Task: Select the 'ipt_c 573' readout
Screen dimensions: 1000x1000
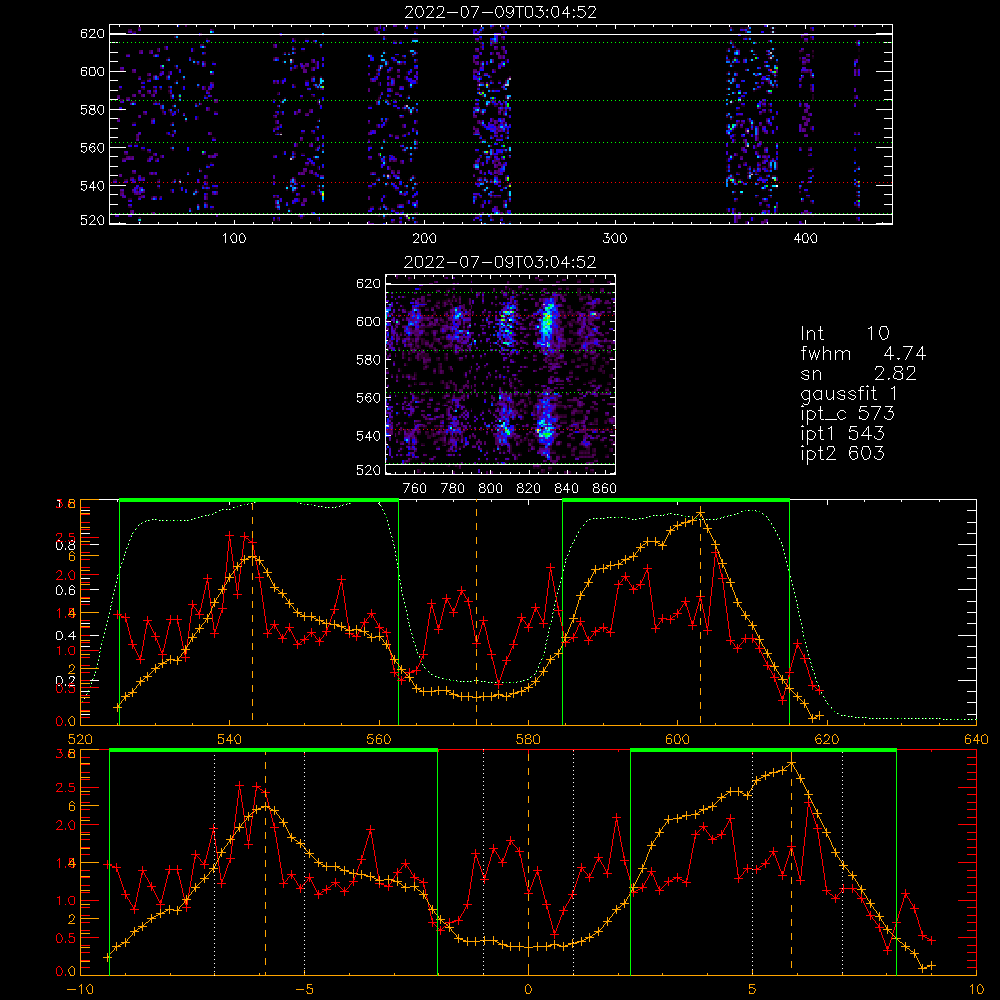Action: point(848,415)
